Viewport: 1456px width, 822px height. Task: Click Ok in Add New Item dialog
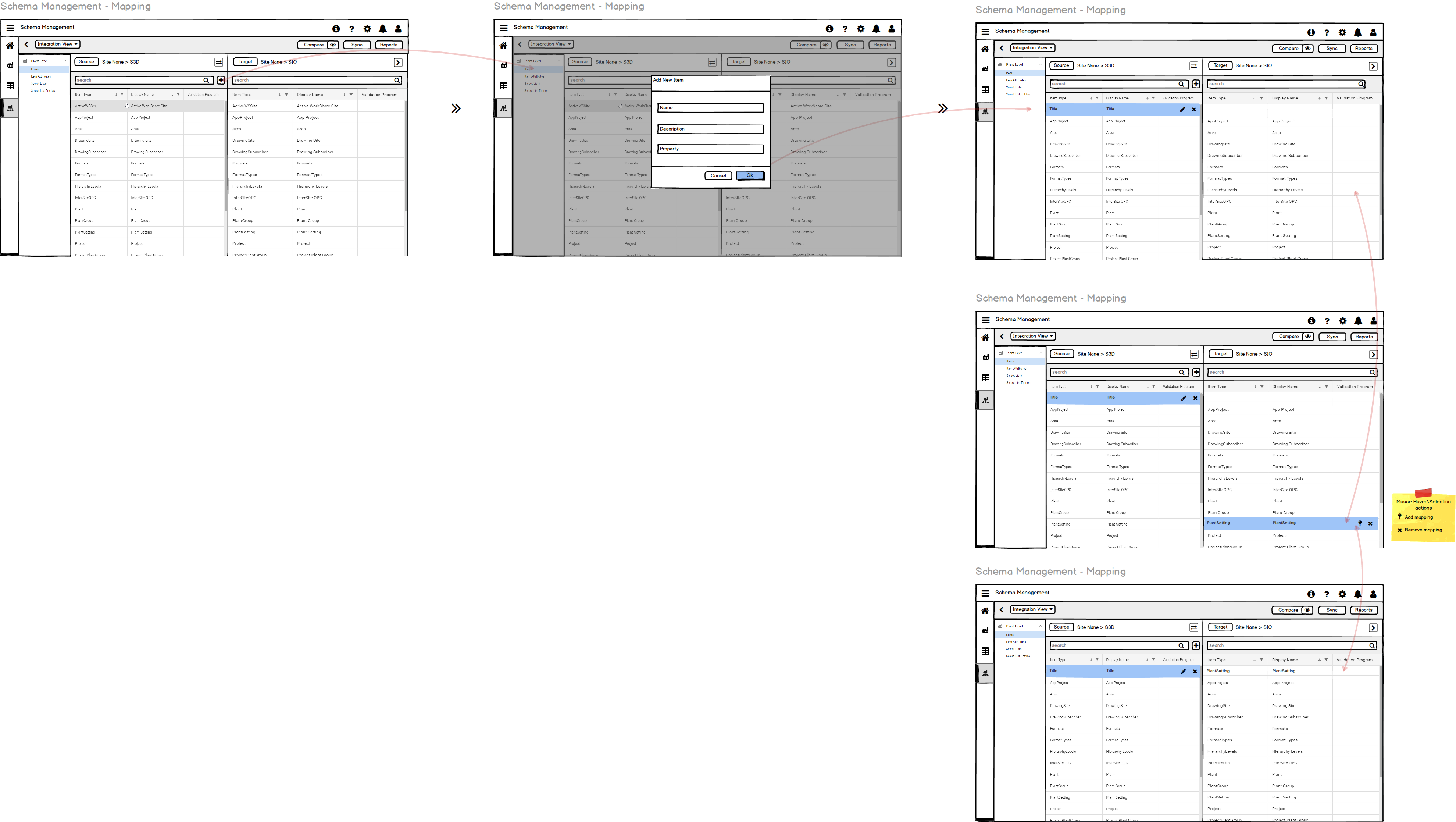[x=750, y=175]
